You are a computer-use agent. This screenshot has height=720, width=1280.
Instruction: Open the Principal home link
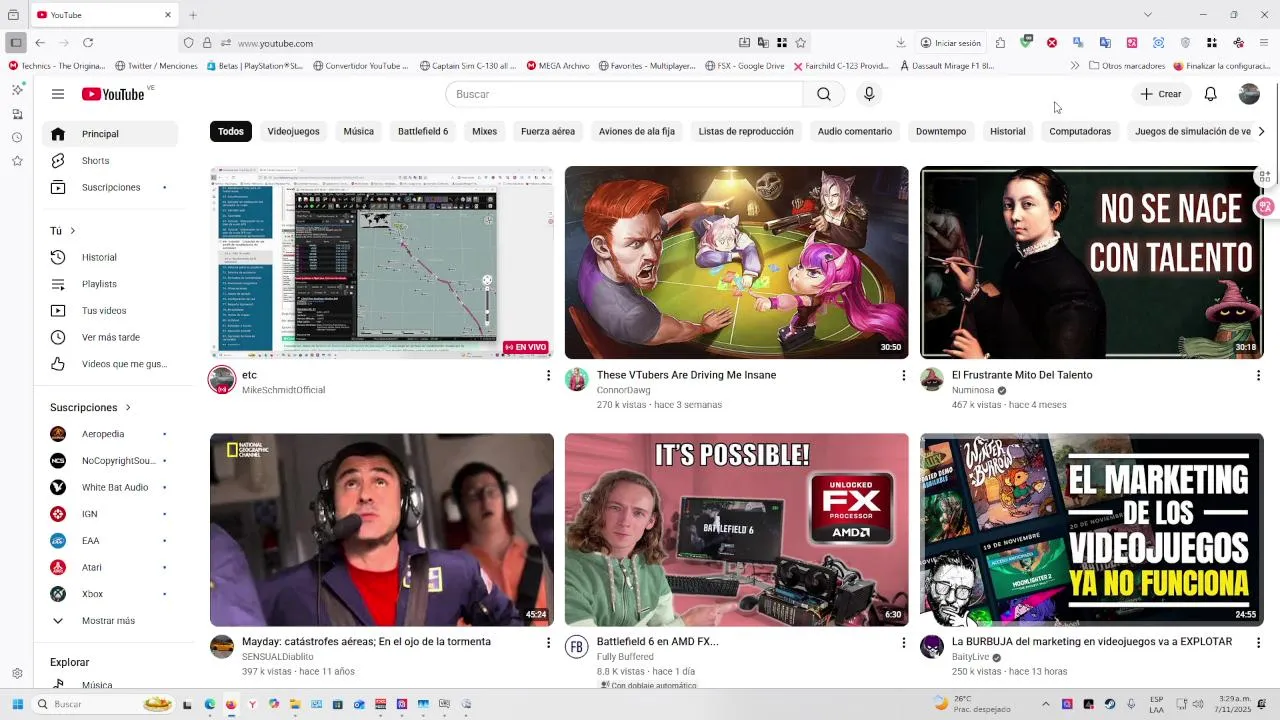(110, 134)
